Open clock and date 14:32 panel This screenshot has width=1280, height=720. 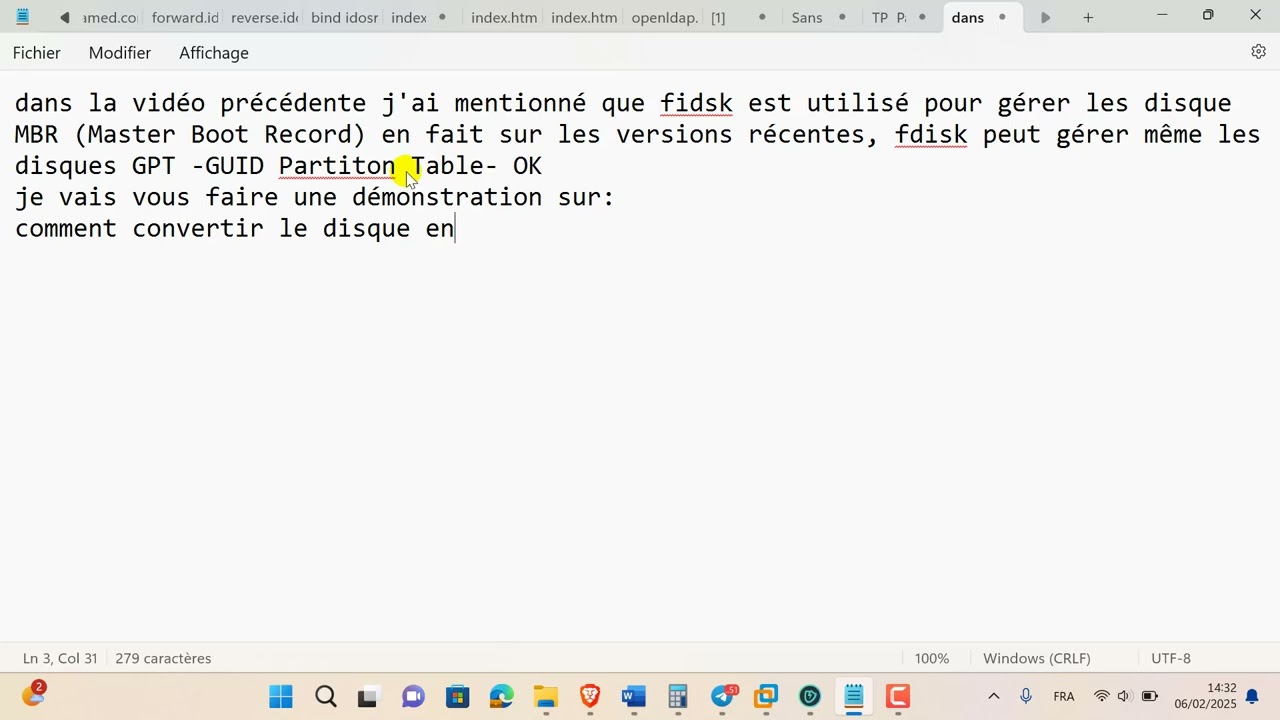coord(1206,697)
